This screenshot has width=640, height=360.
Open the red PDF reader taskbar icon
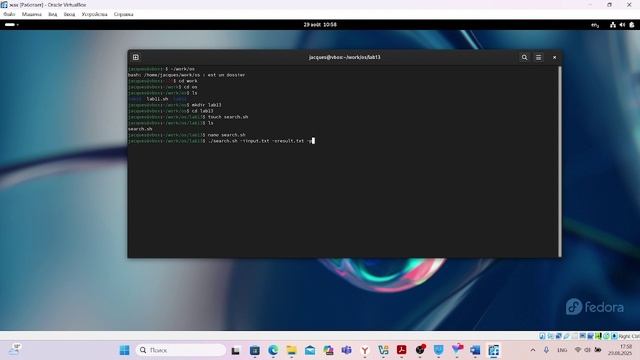(402, 350)
